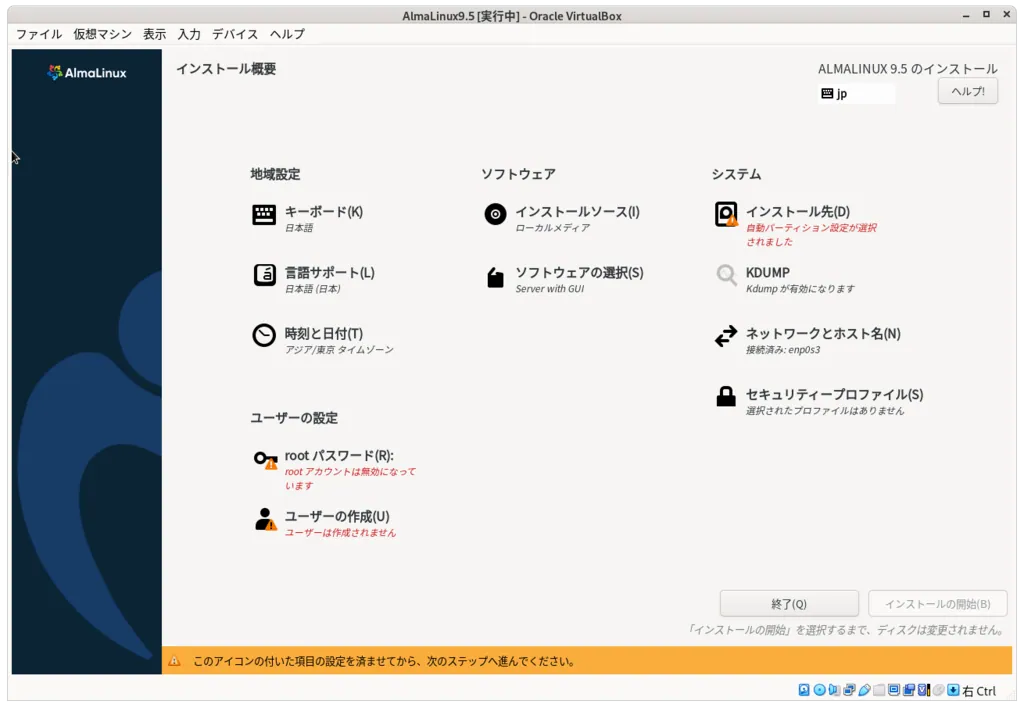Click the hard disk activity icon in statusbar
The height and width of the screenshot is (708, 1024).
803,690
